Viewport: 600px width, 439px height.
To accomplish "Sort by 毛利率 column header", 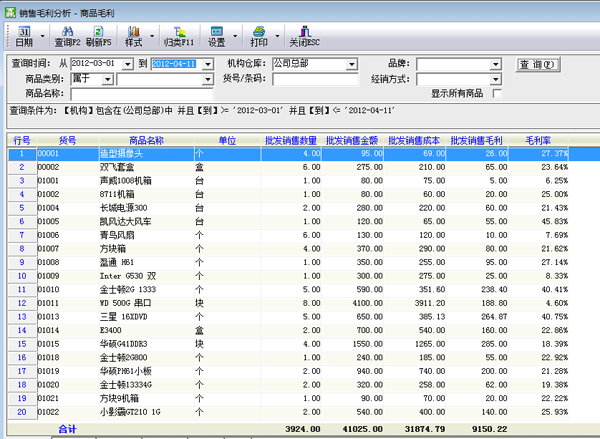I will (x=538, y=140).
